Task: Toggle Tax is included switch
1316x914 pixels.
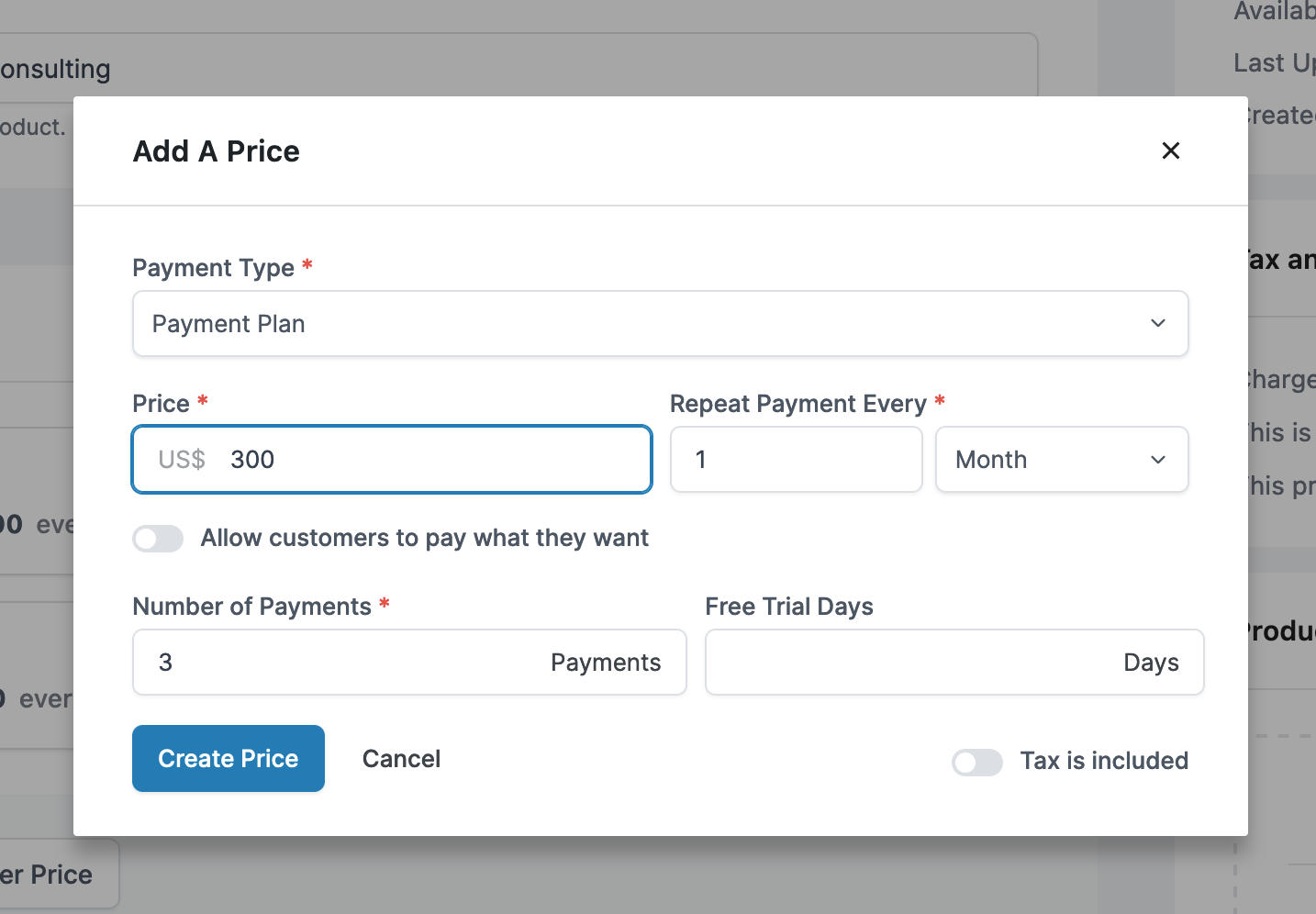Action: coord(976,762)
